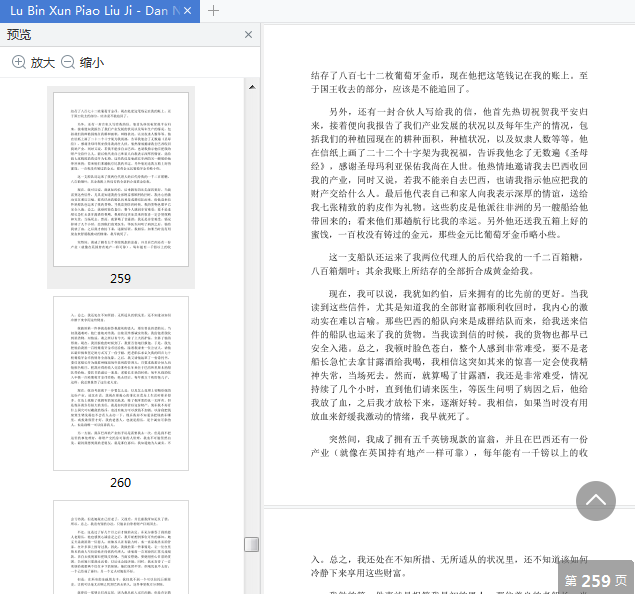The width and height of the screenshot is (635, 594).
Task: Click the 259 label under the first thumbnail
Action: pos(121,279)
